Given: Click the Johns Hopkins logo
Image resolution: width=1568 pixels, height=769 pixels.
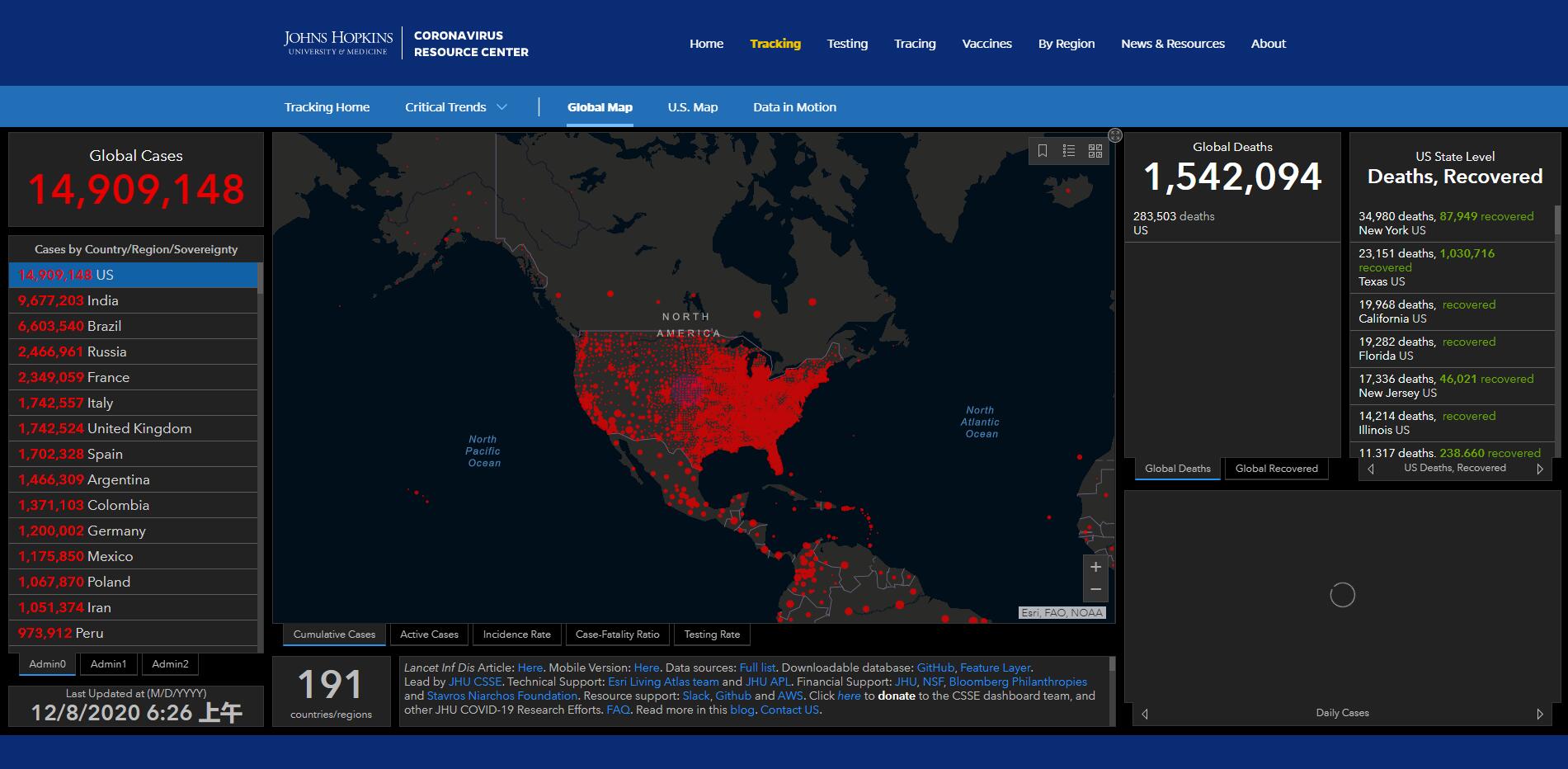Looking at the screenshot, I should [338, 43].
